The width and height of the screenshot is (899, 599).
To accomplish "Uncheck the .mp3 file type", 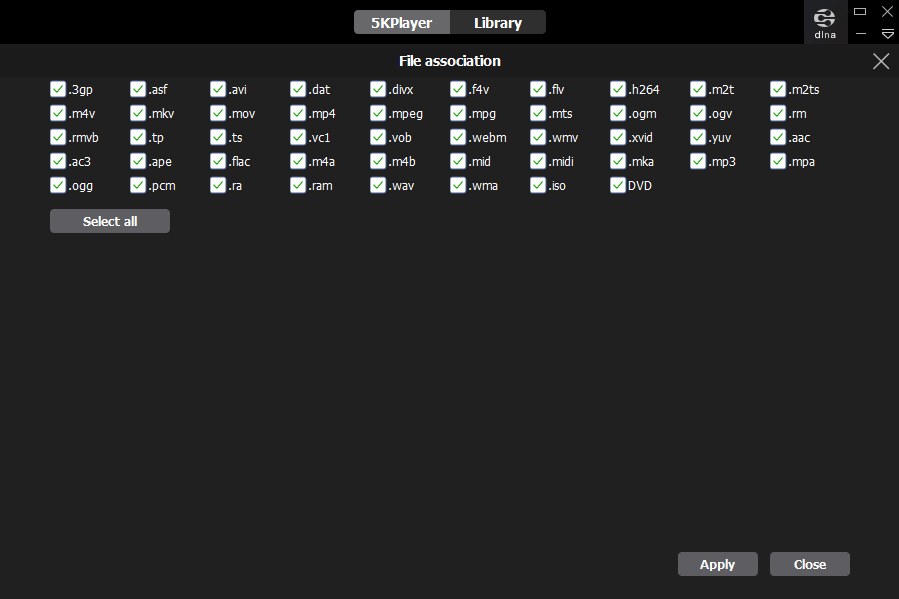I will click(698, 162).
